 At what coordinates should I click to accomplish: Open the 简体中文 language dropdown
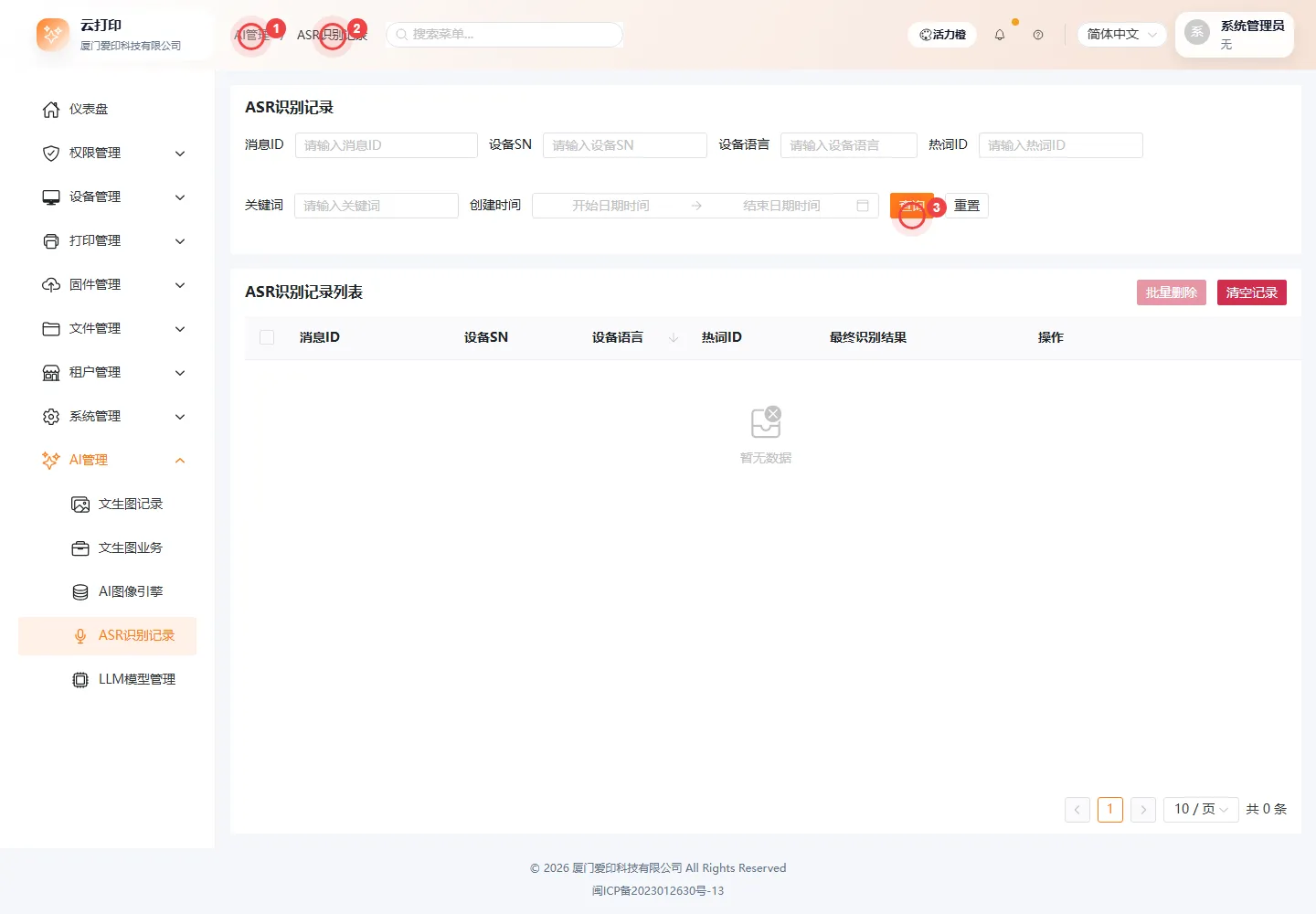pyautogui.click(x=1121, y=35)
